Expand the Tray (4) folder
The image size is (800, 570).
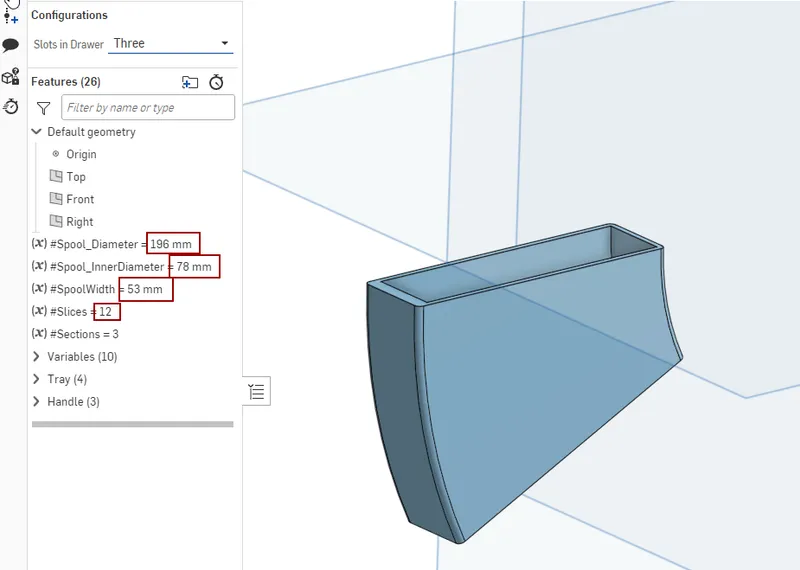tap(36, 379)
